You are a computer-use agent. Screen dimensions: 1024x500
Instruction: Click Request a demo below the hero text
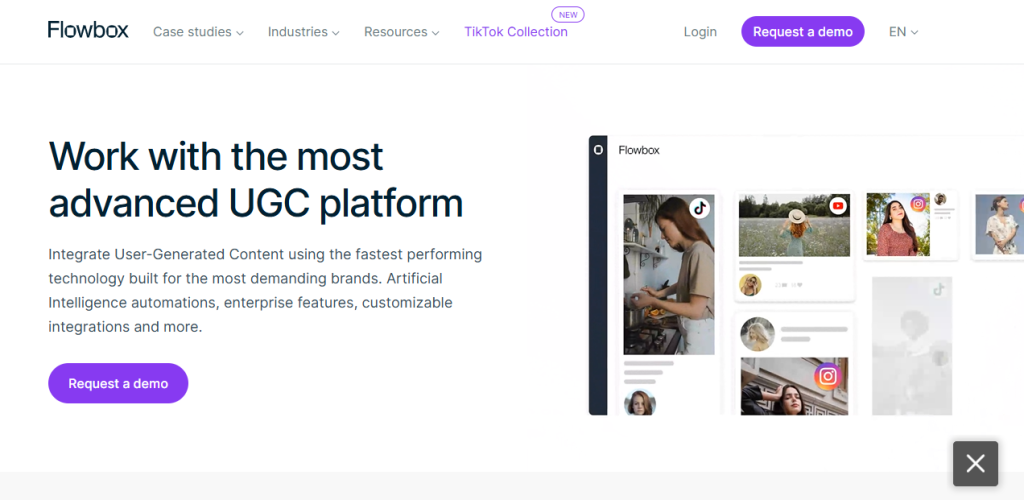118,383
